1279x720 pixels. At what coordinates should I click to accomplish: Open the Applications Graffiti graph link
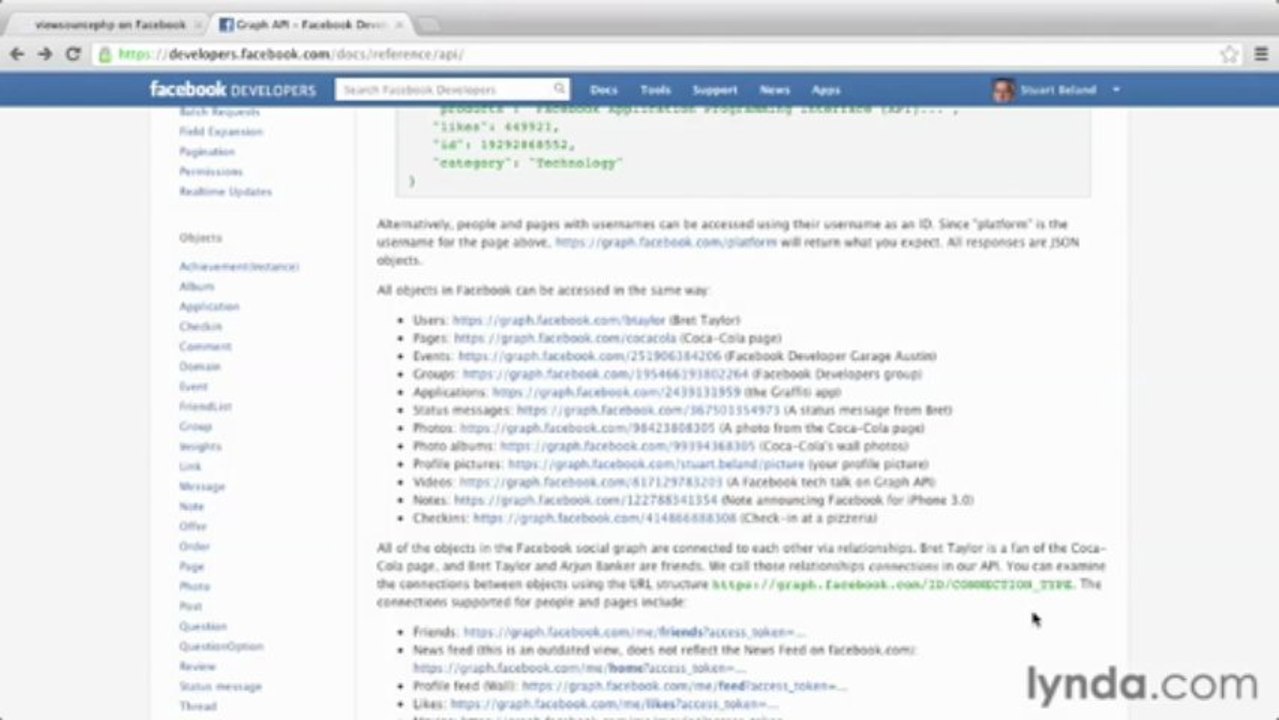pyautogui.click(x=616, y=392)
